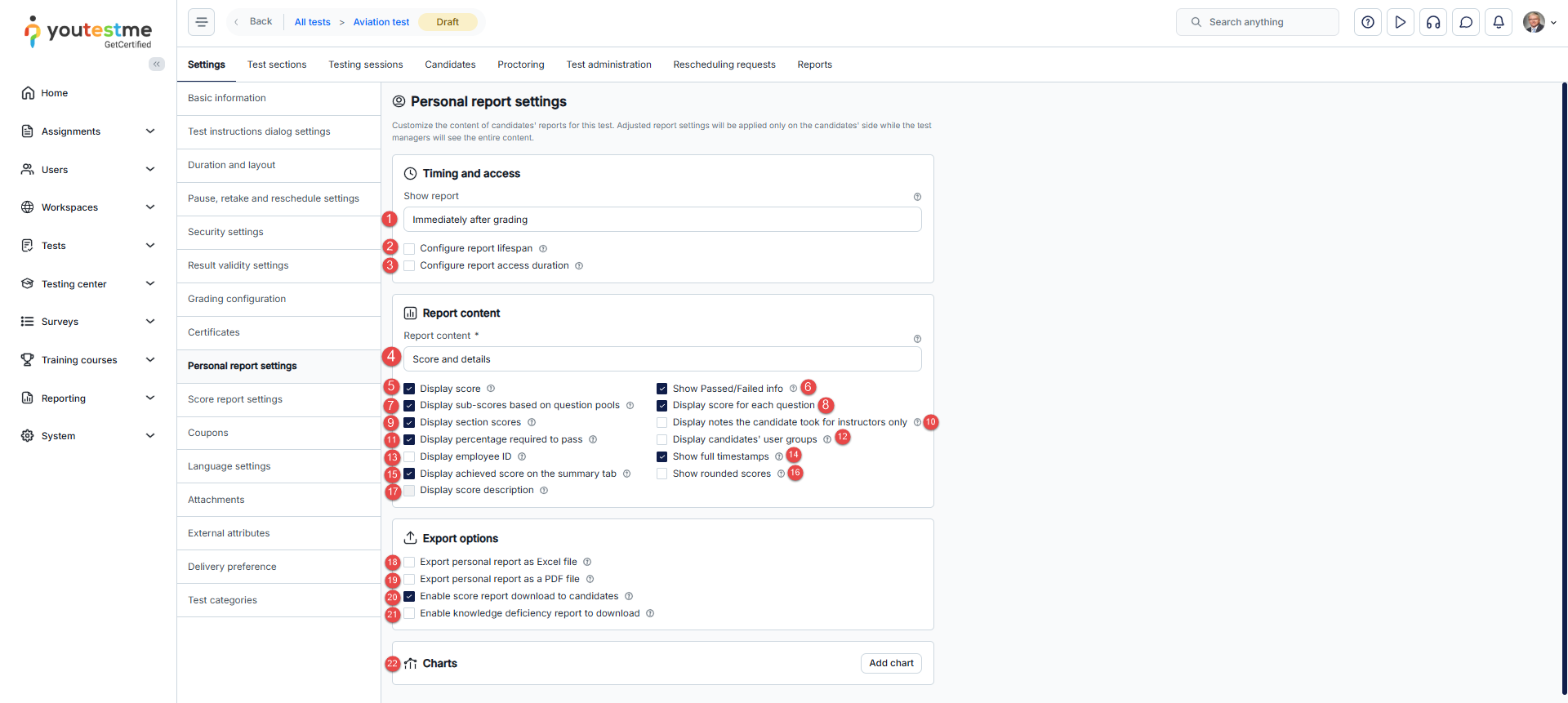Viewport: 1568px width, 703px height.
Task: Check Display employee ID checkbox
Action: pyautogui.click(x=409, y=456)
